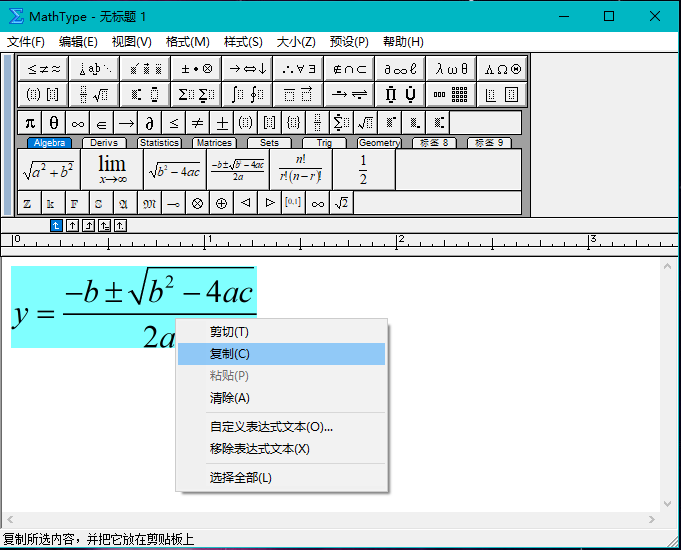Choose 剪切(T) from the context menu
This screenshot has height=550, width=681.
coord(281,332)
